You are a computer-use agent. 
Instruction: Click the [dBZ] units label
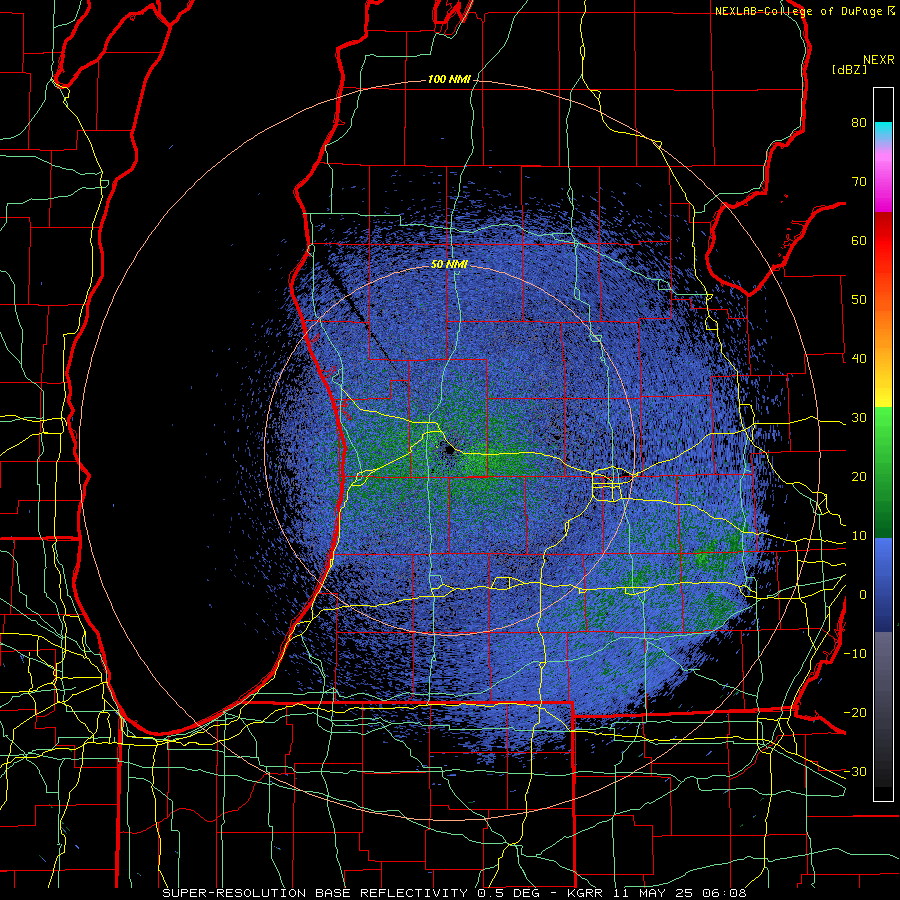tap(849, 69)
